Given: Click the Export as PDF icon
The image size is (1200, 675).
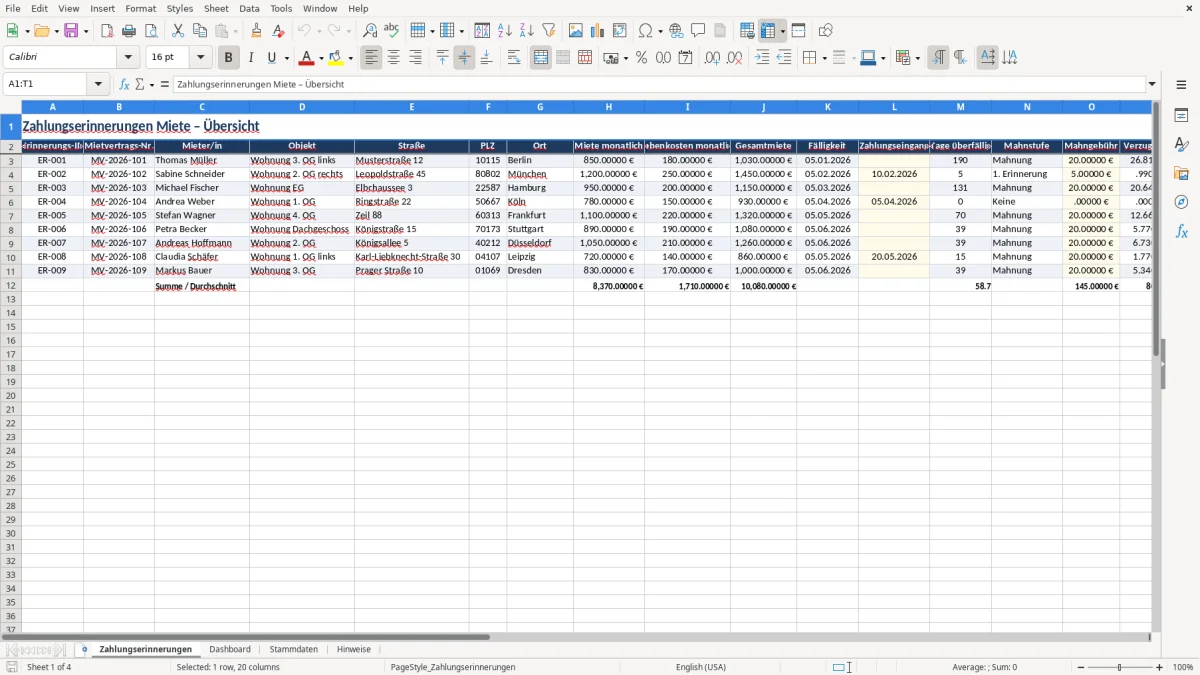Looking at the screenshot, I should [x=107, y=31].
